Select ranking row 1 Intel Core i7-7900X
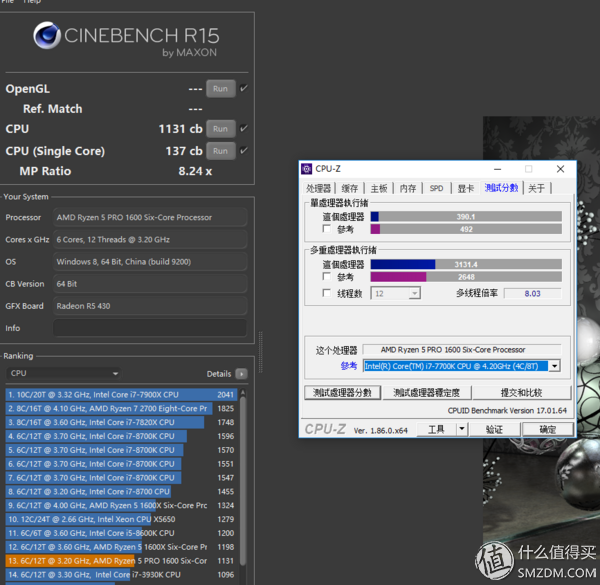 point(121,394)
